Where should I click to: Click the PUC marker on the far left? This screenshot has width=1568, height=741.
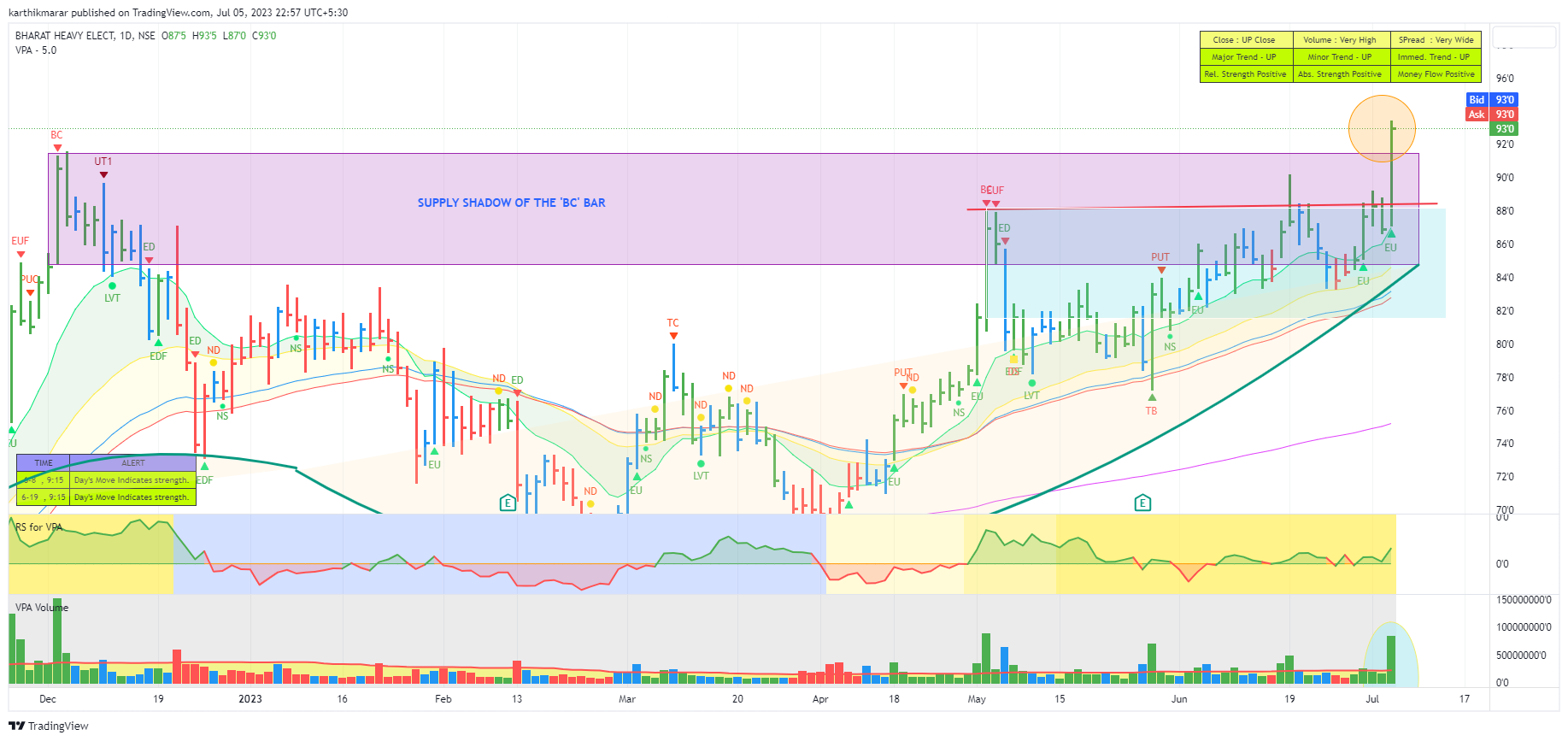(30, 279)
